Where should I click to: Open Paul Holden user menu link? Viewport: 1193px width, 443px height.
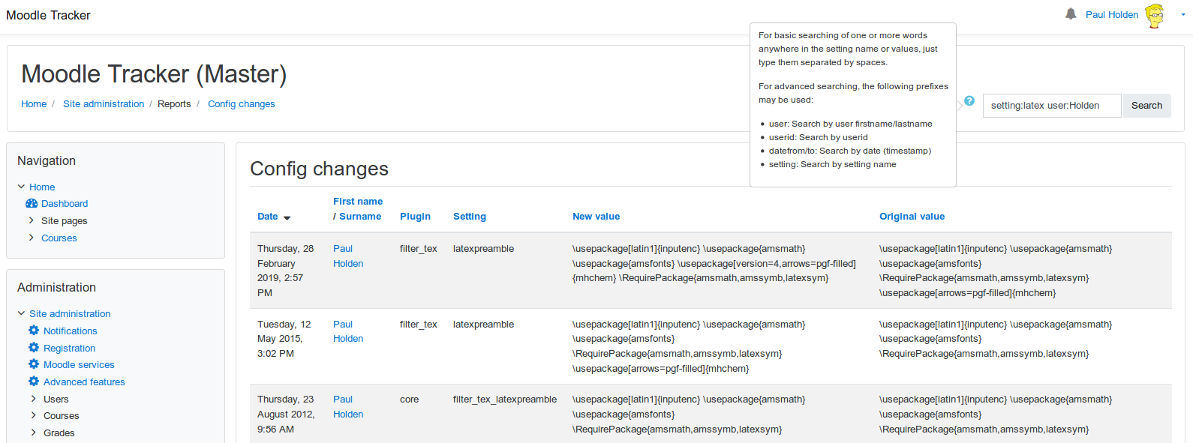click(x=1112, y=14)
